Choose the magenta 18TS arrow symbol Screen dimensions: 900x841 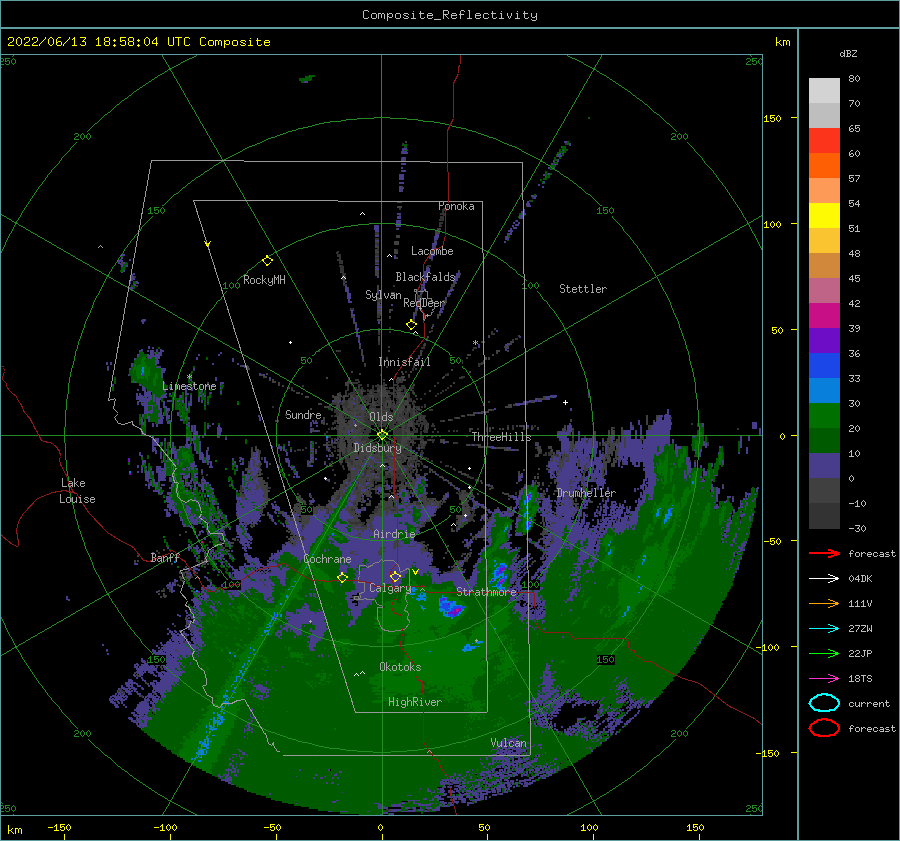(824, 679)
